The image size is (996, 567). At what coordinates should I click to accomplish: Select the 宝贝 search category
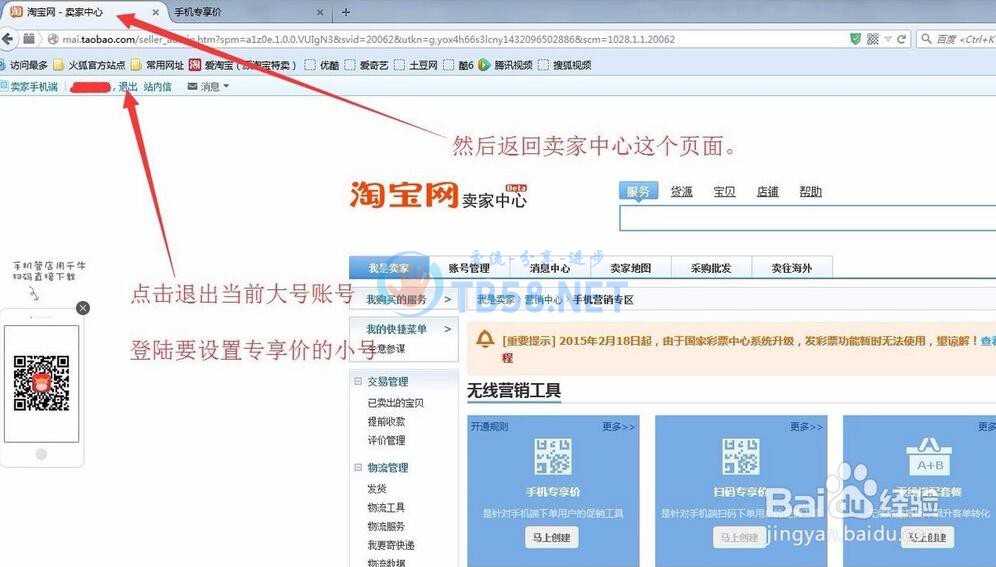[724, 192]
